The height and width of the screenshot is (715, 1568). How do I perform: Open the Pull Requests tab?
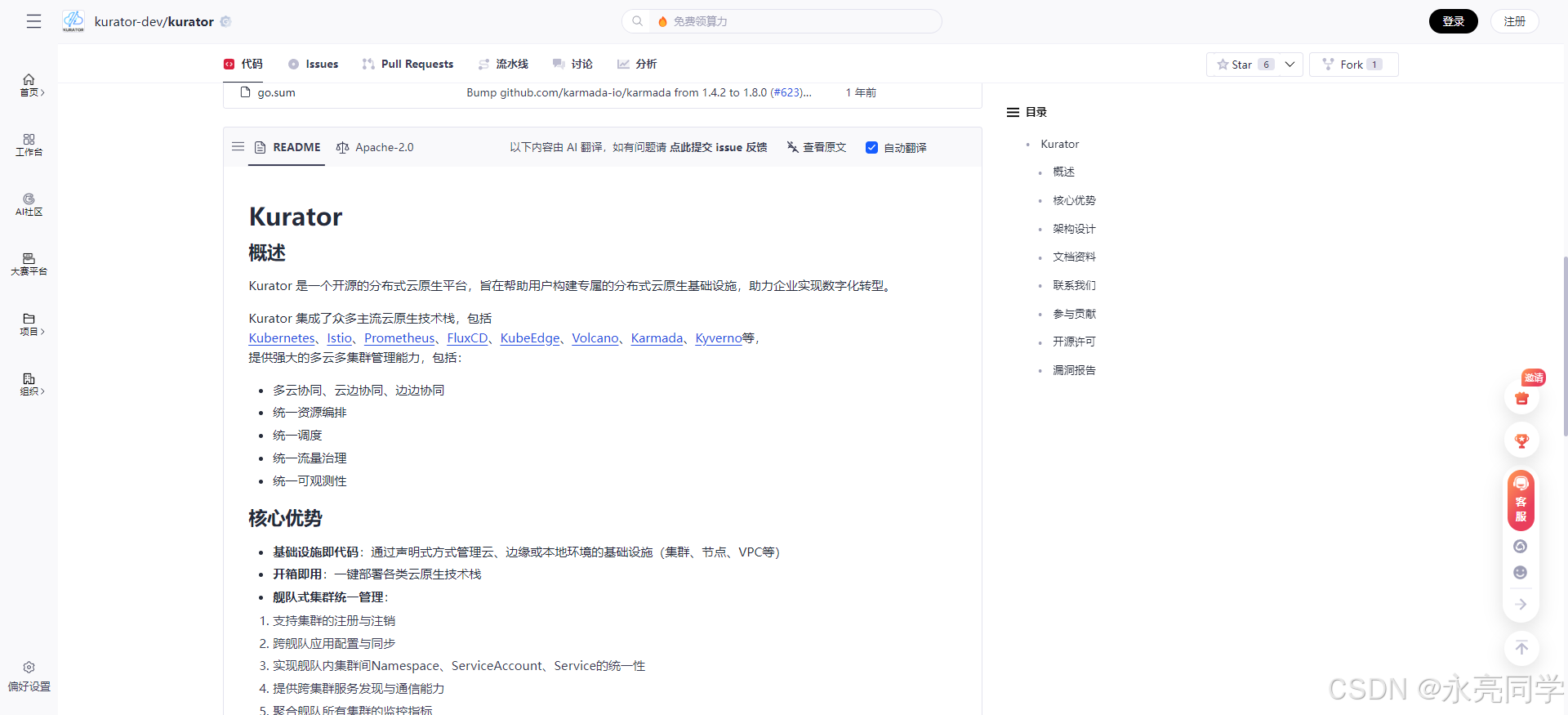[x=408, y=64]
